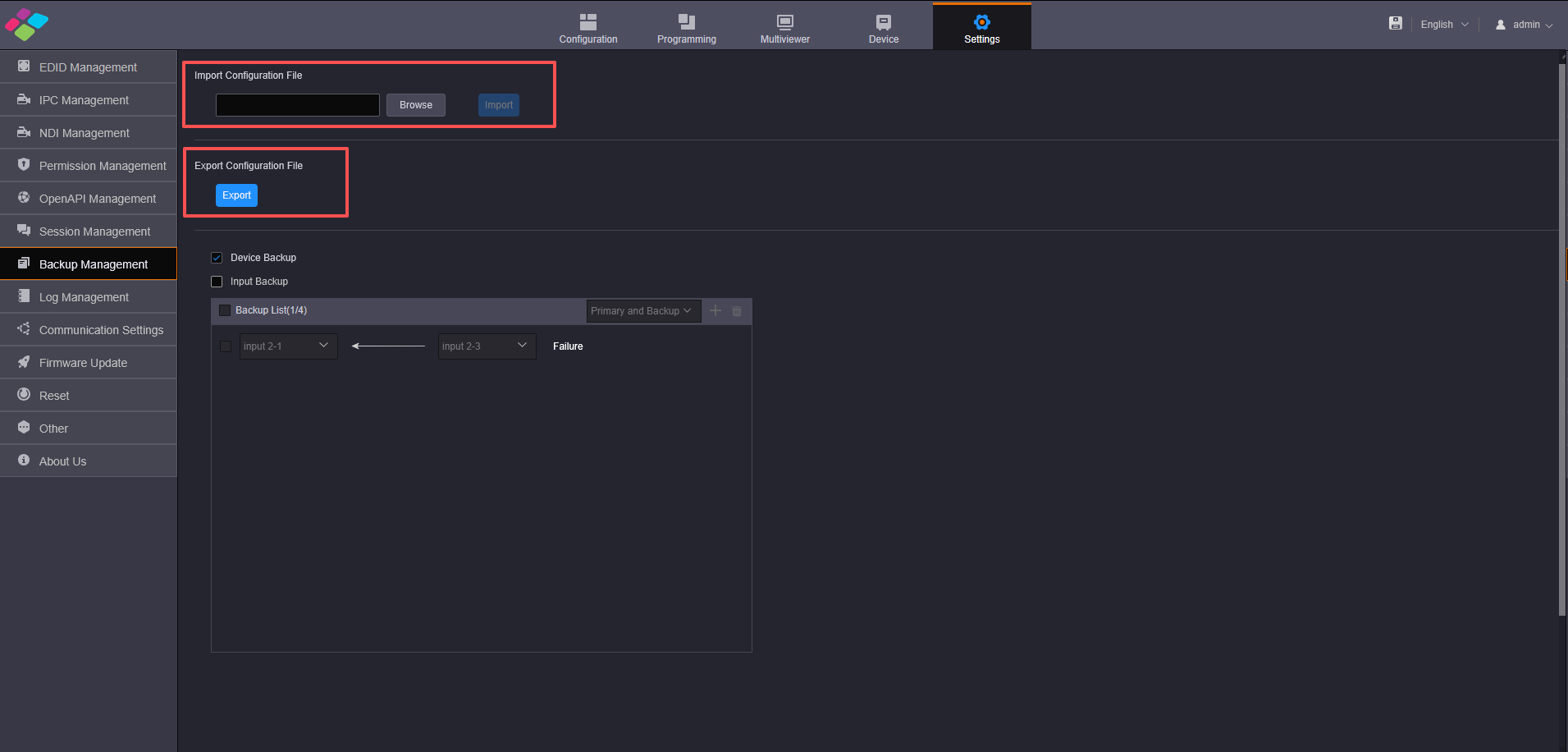Open Communication Settings page
The width and height of the screenshot is (1568, 752).
pos(89,329)
